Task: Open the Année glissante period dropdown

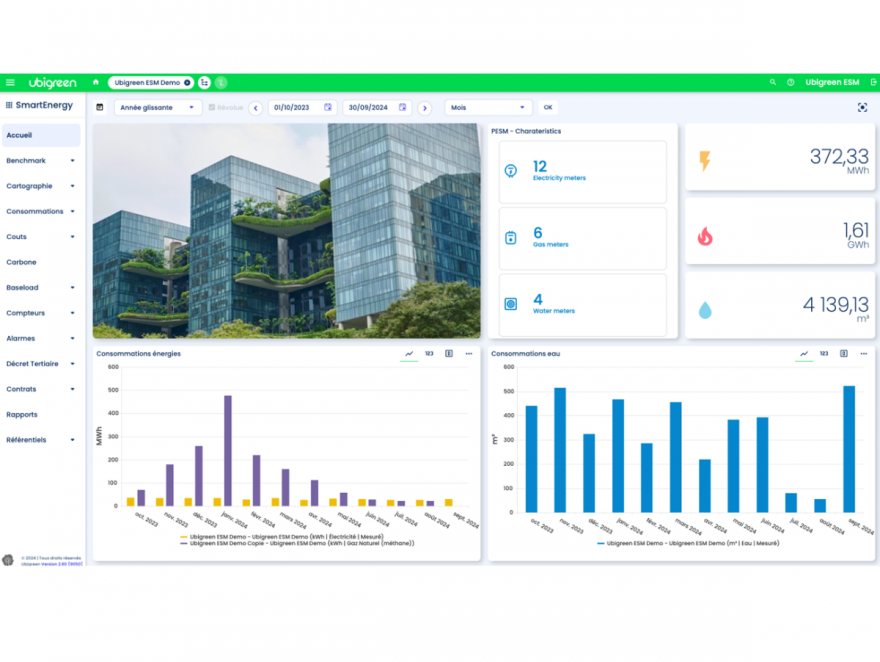Action: (x=158, y=108)
